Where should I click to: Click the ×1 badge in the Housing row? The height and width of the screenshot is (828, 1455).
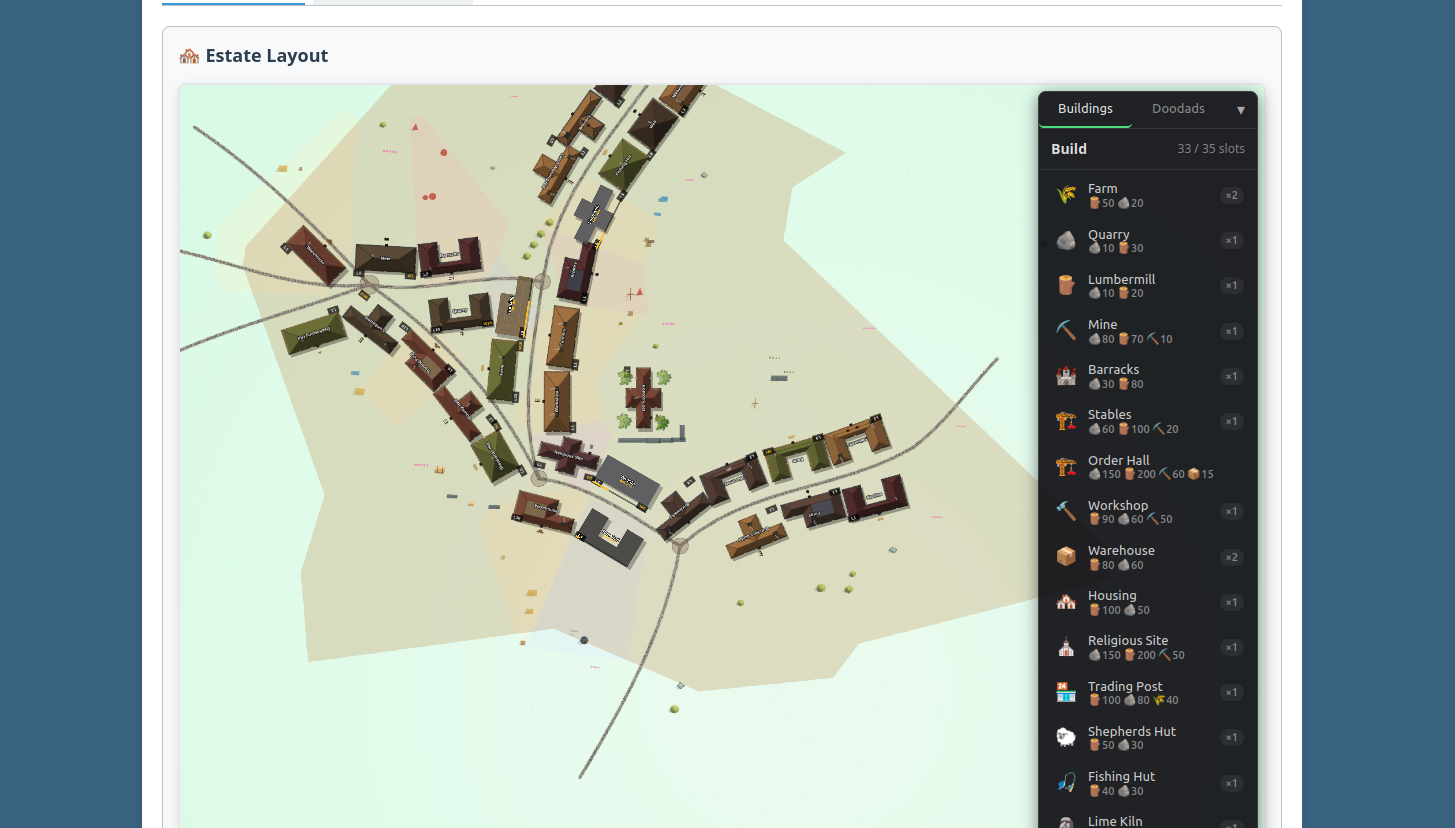click(x=1232, y=602)
